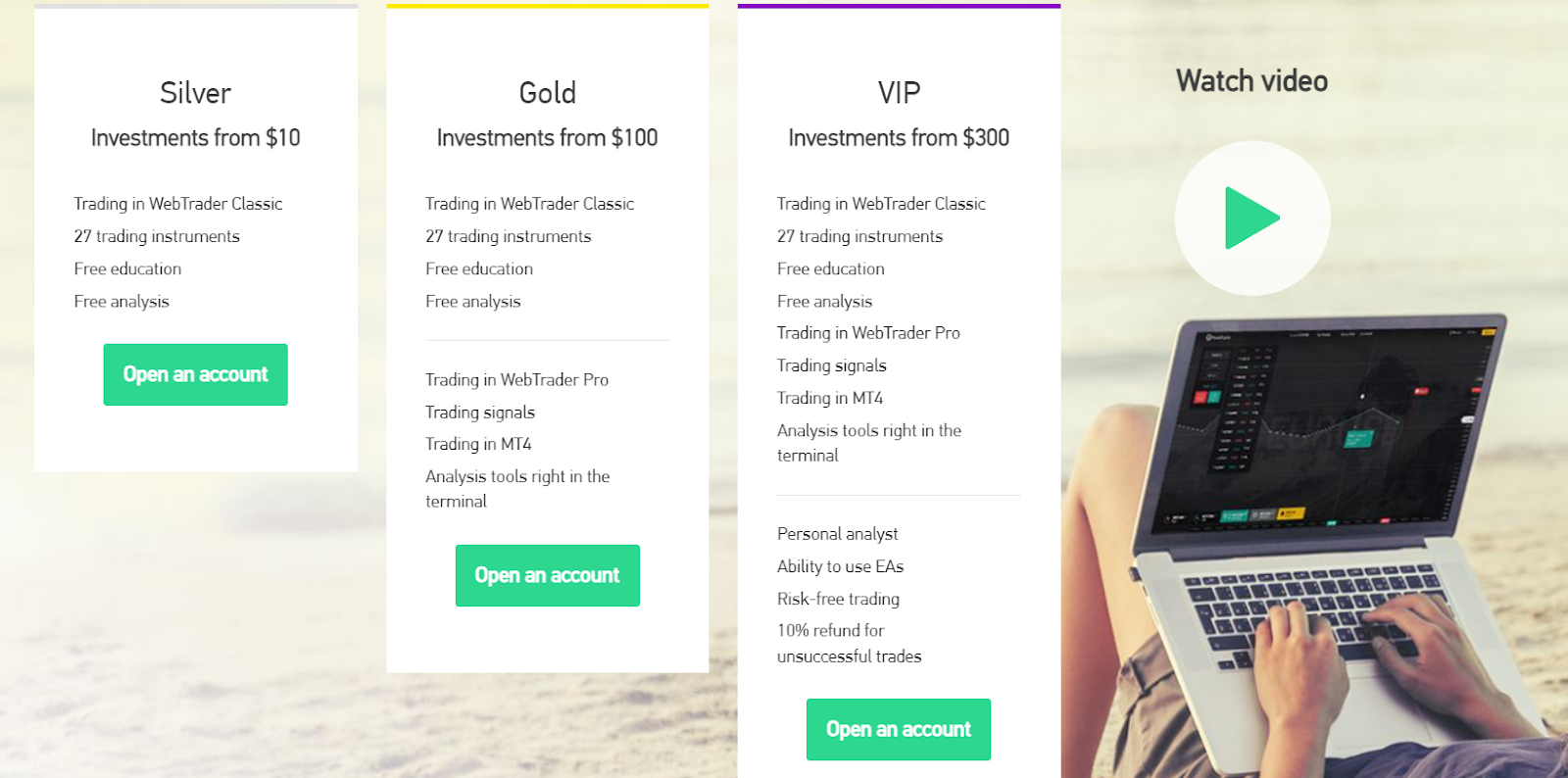
Task: Click Investments from $300 text
Action: click(x=899, y=138)
